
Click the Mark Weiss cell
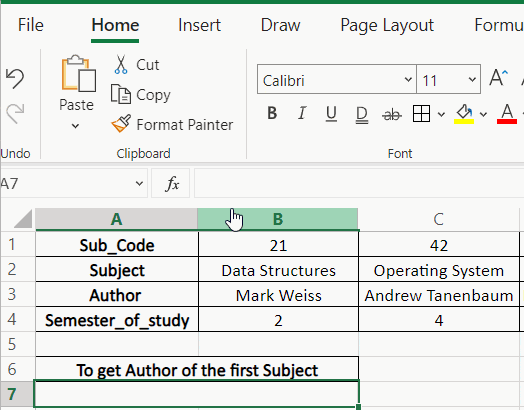[x=278, y=294]
